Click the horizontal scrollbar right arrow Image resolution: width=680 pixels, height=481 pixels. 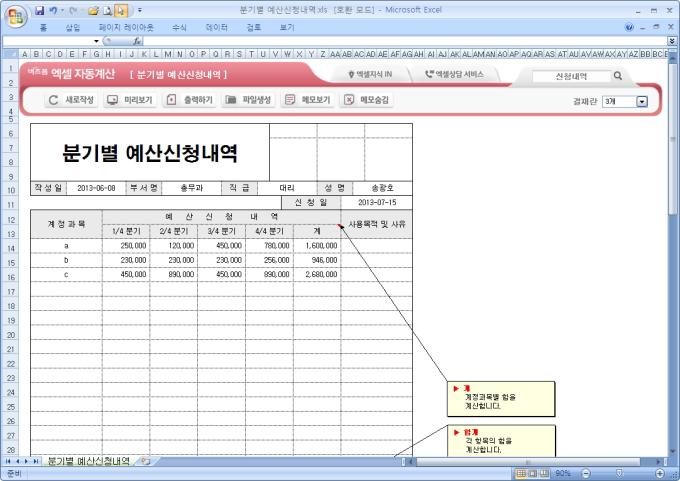coord(659,462)
